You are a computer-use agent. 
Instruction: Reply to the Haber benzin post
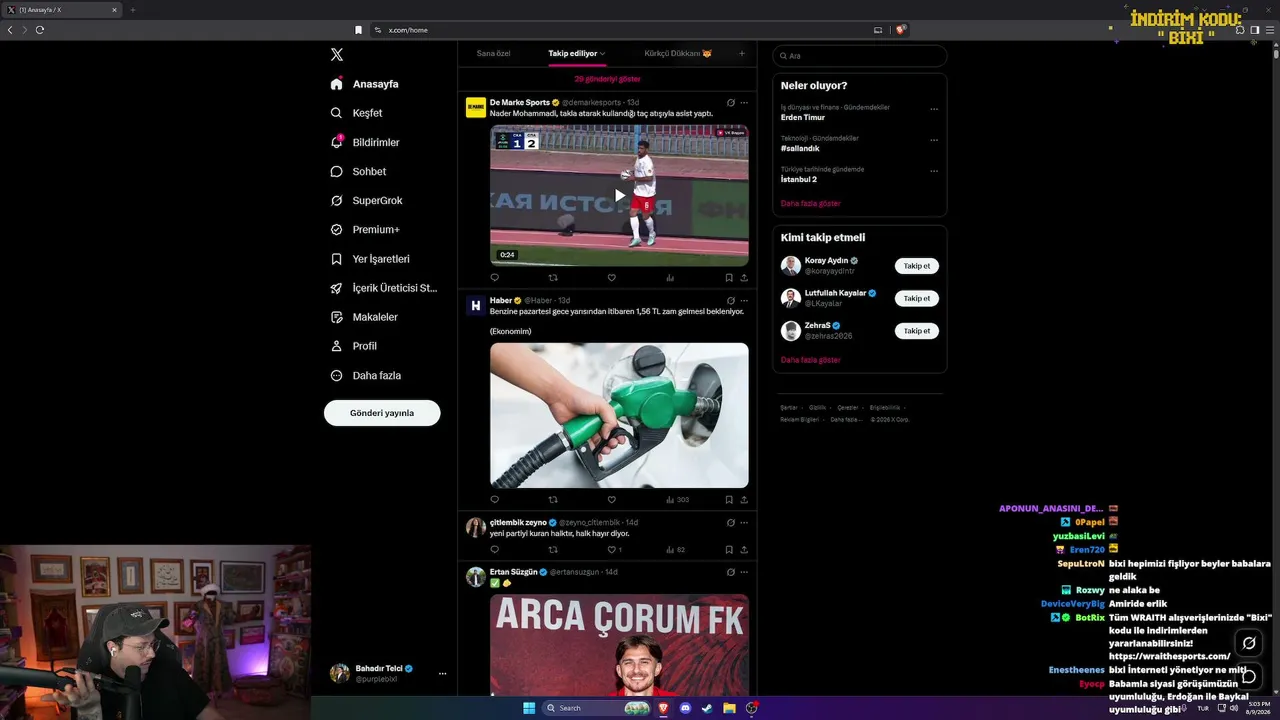pyautogui.click(x=494, y=499)
